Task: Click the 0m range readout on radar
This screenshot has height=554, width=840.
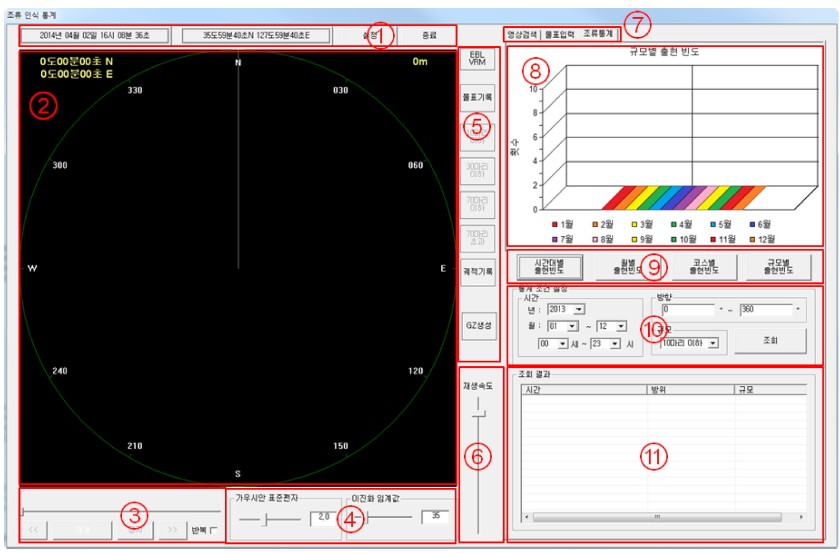Action: [x=420, y=62]
